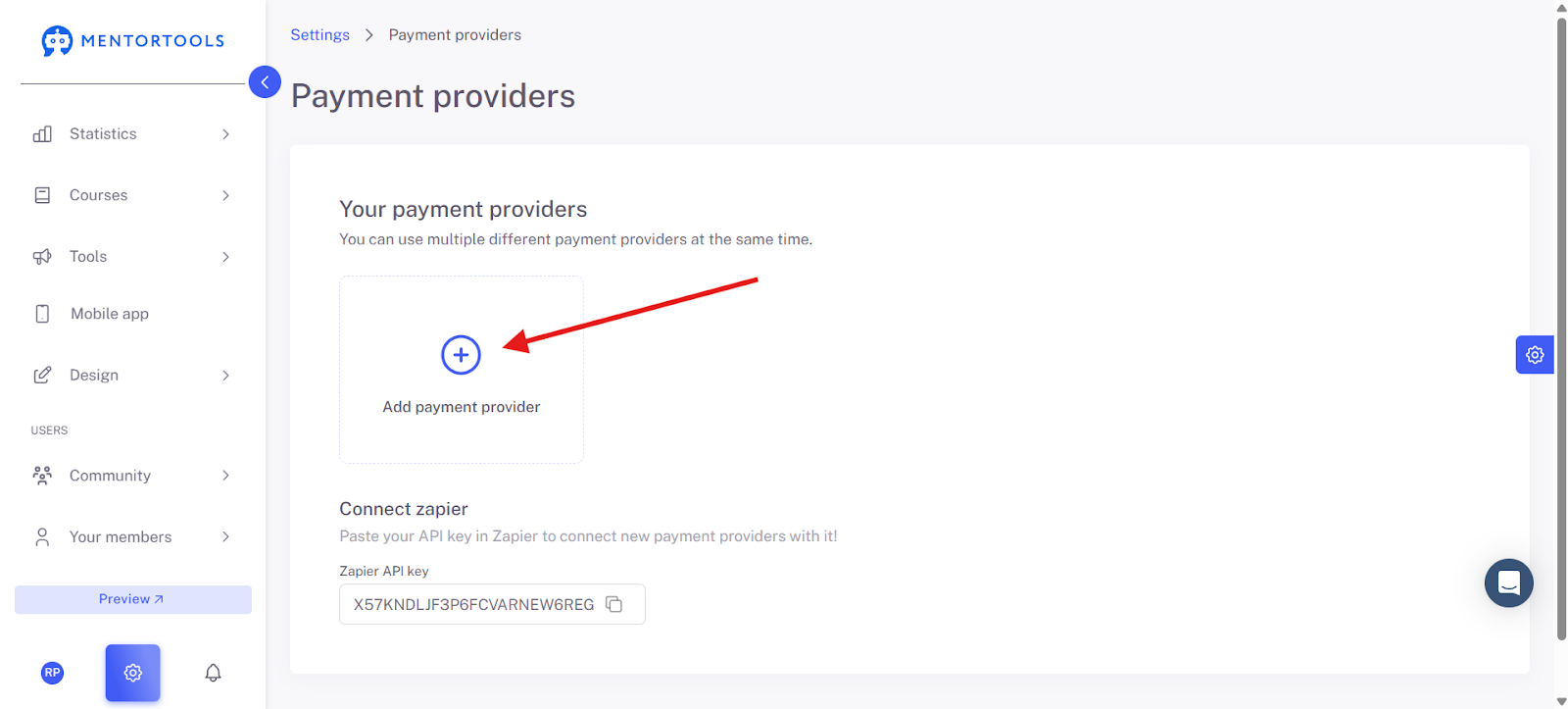1568x709 pixels.
Task: Click the floating gear on right edge
Action: point(1535,355)
